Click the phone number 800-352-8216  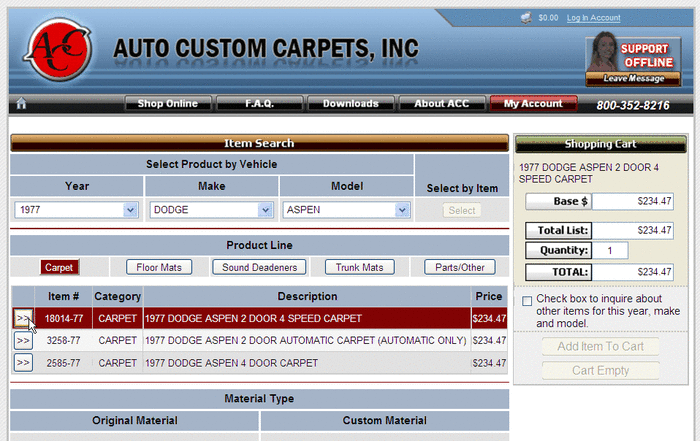[x=633, y=105]
